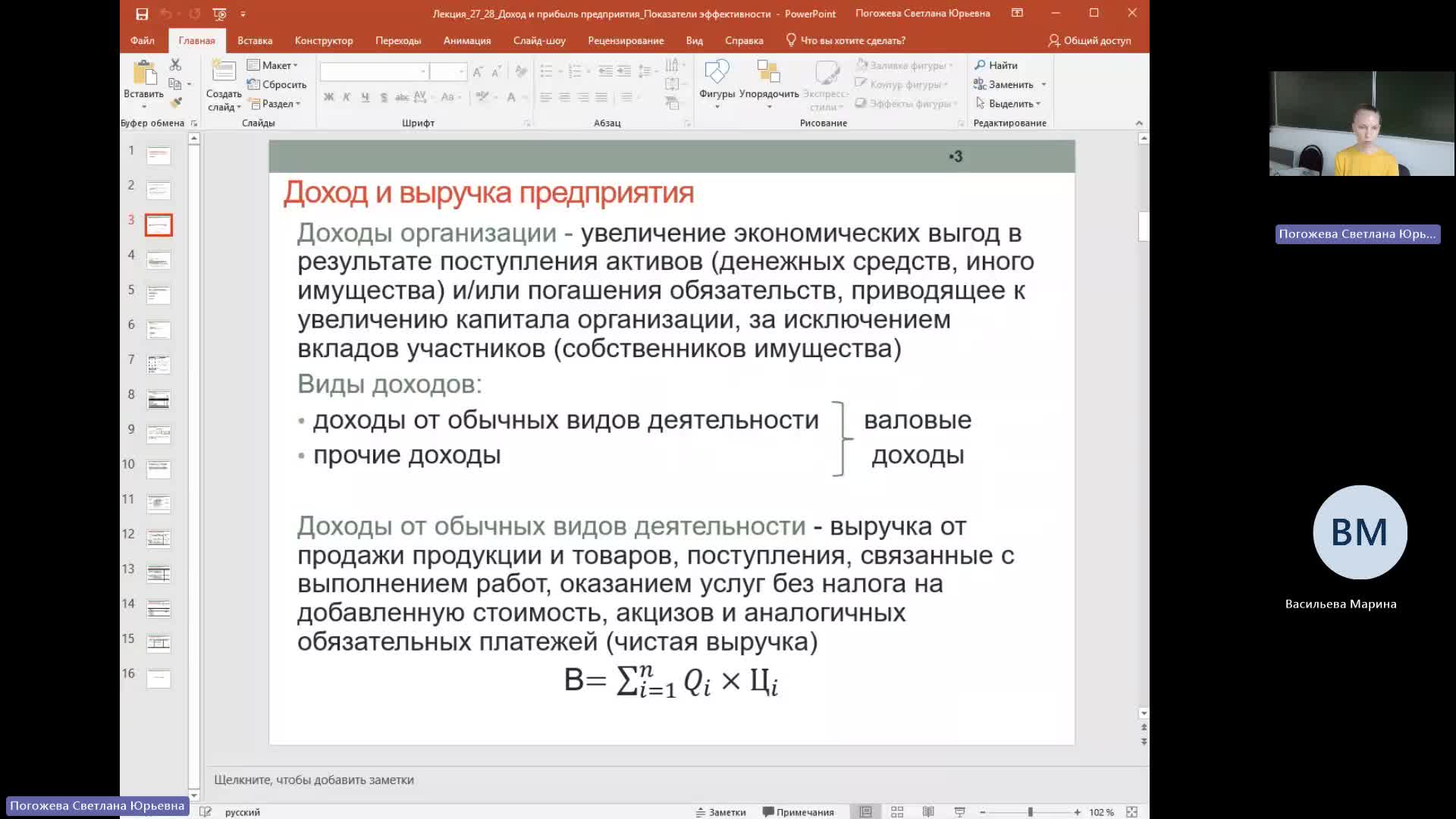This screenshot has height=819, width=1456.
Task: Click the Найти find button
Action: [x=996, y=65]
